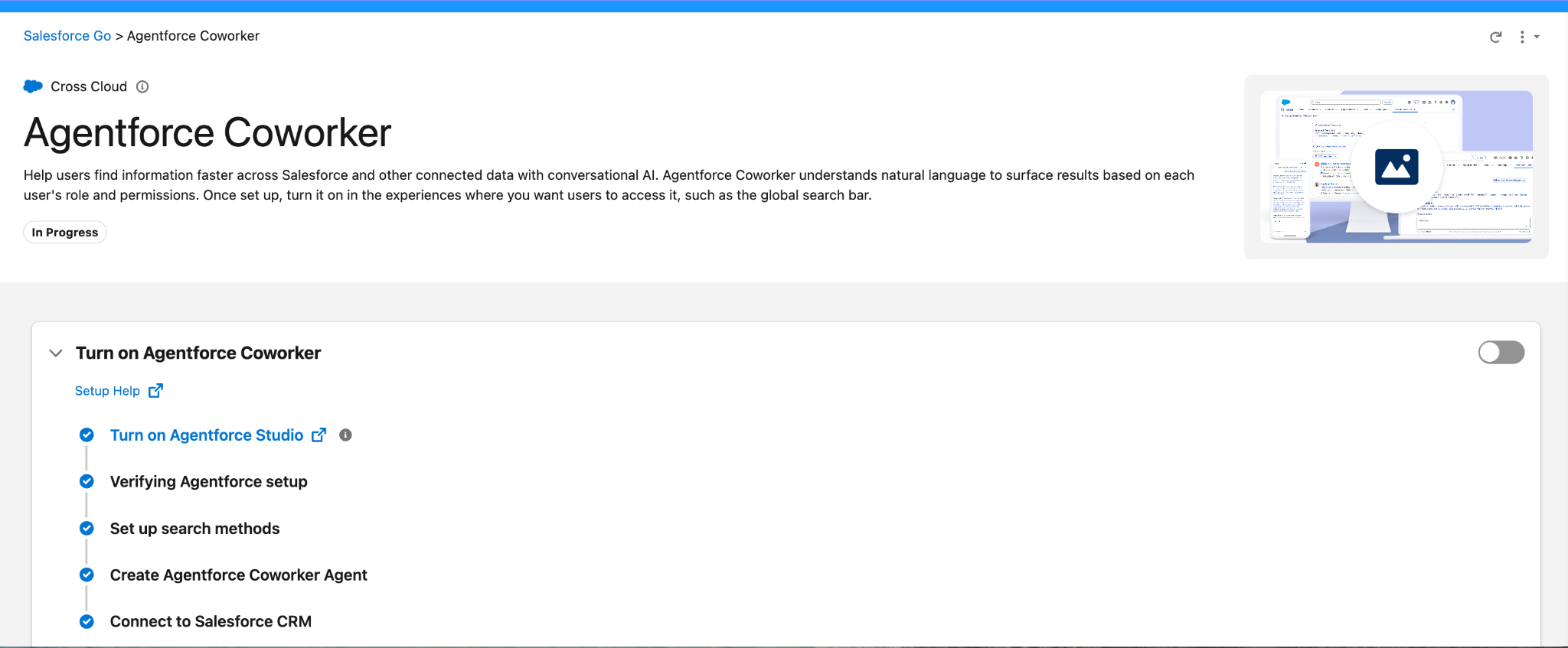Image resolution: width=1568 pixels, height=648 pixels.
Task: Click the checkmark beside Set up search methods
Action: (87, 529)
